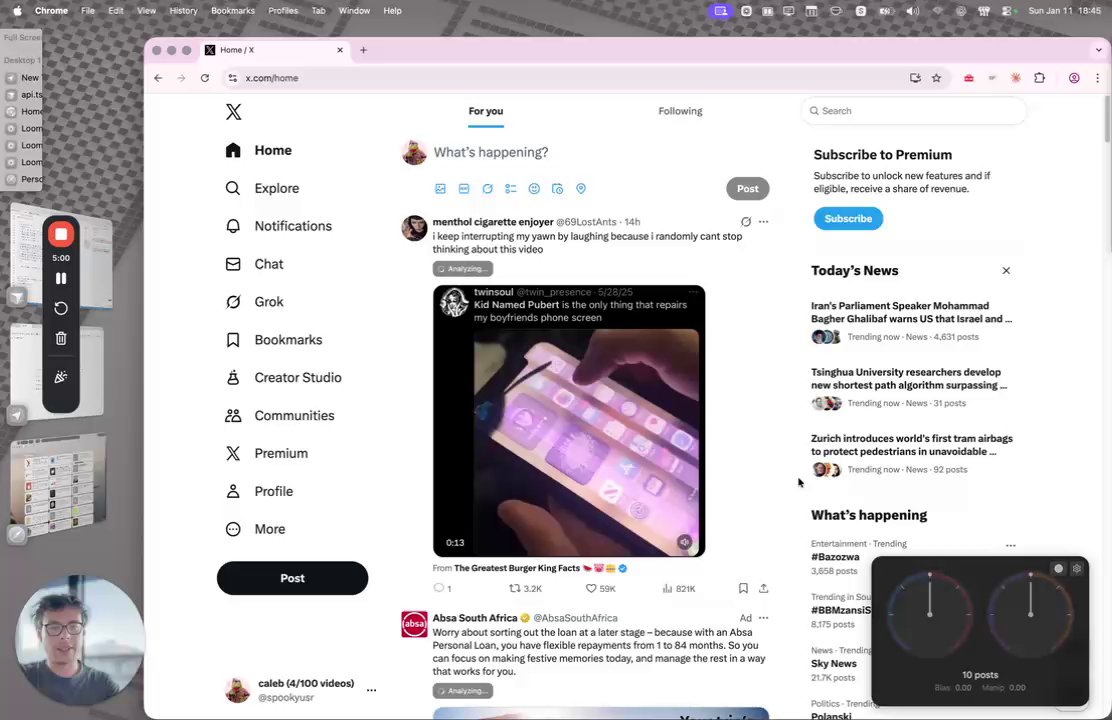Image resolution: width=1112 pixels, height=720 pixels.
Task: Click reply icon on the video post
Action: (x=439, y=588)
